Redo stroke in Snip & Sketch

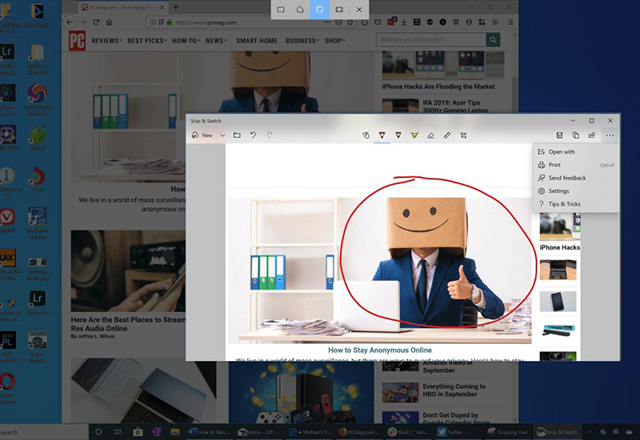(x=269, y=135)
